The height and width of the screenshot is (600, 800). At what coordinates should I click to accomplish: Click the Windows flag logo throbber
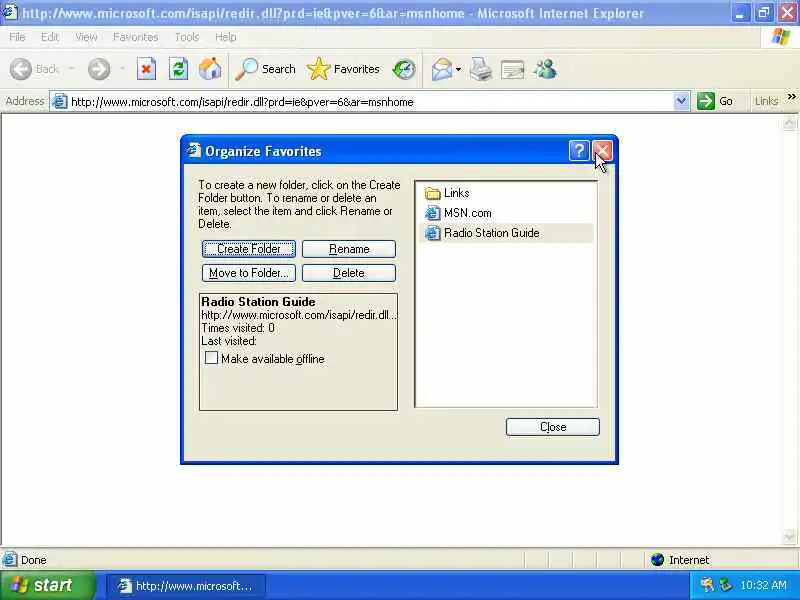tap(780, 37)
